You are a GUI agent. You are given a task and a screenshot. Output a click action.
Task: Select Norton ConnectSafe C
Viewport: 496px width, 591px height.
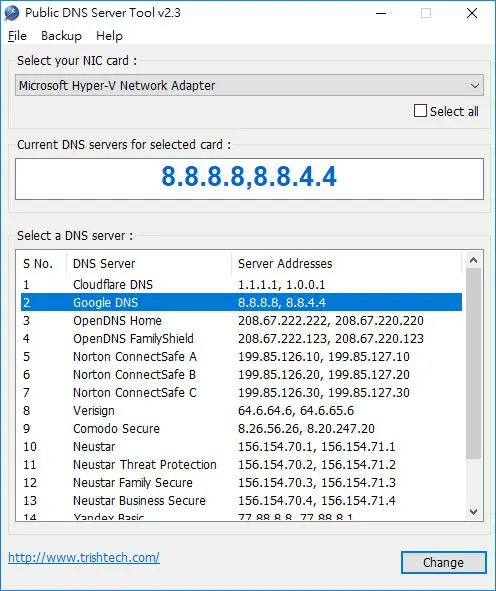point(241,393)
